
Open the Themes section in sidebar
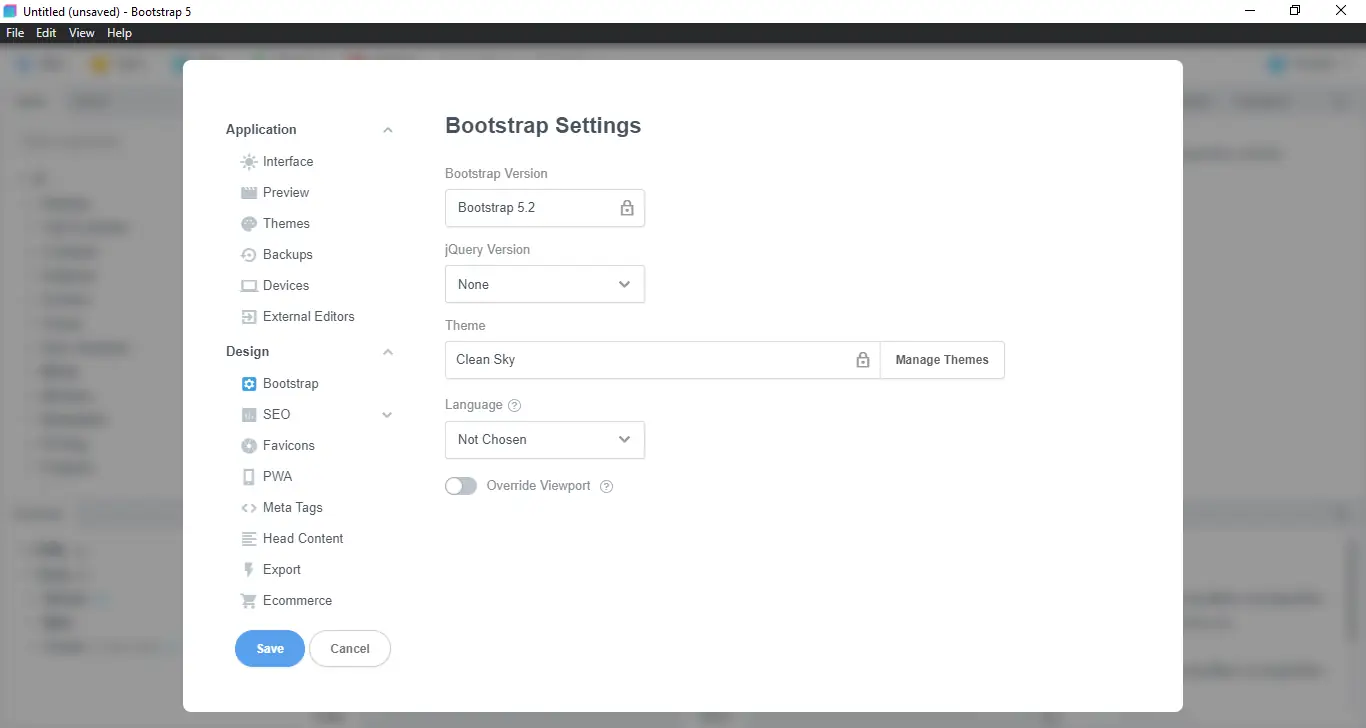pos(286,223)
